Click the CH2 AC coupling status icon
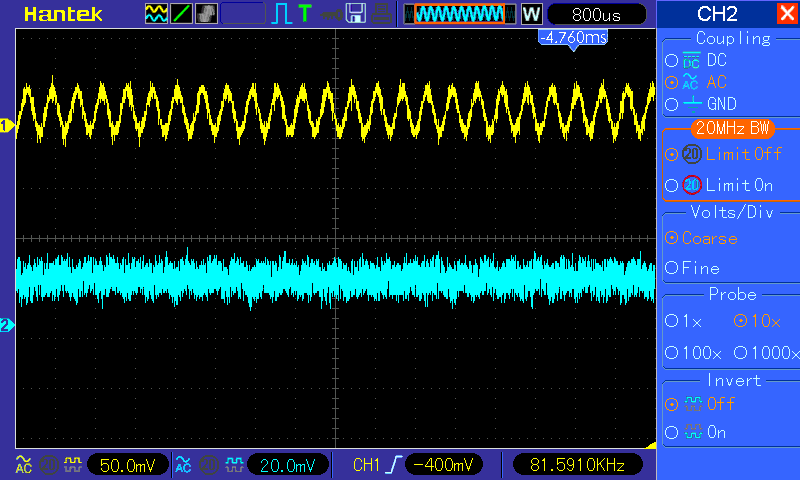Image resolution: width=800 pixels, height=480 pixels. tap(183, 465)
